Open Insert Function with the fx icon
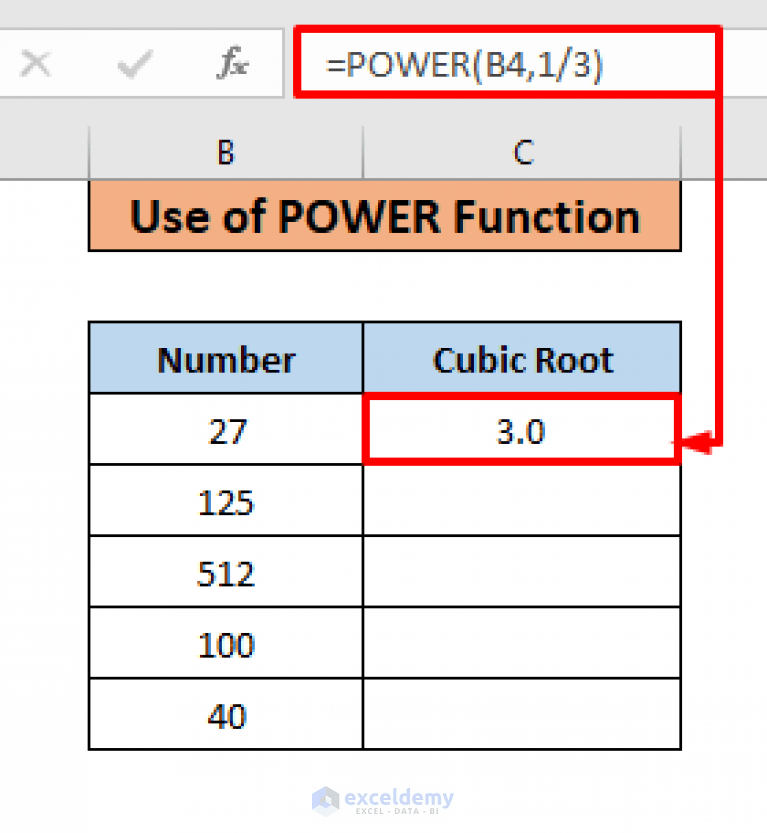Viewport: 767px width, 833px height. pyautogui.click(x=232, y=63)
